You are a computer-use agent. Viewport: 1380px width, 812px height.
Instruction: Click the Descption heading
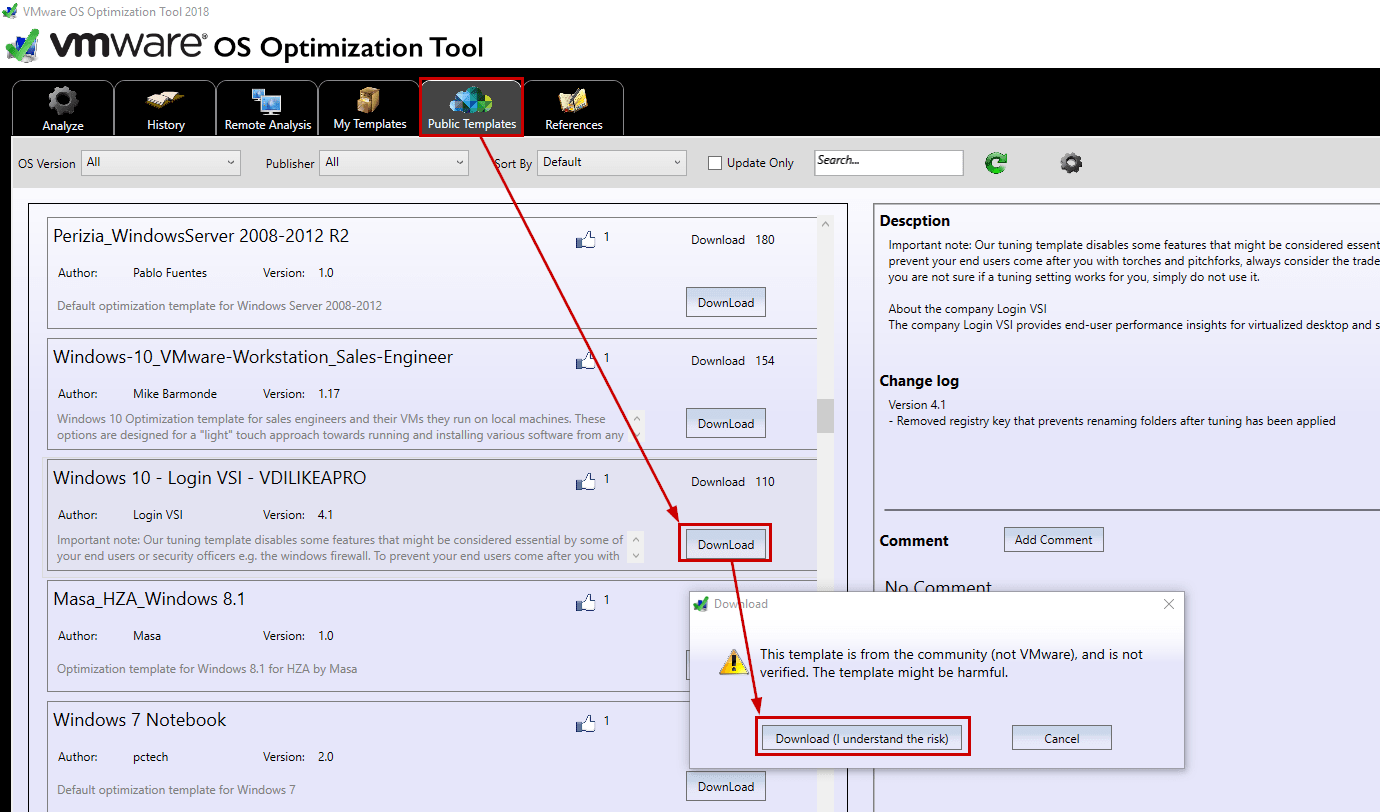(x=915, y=221)
